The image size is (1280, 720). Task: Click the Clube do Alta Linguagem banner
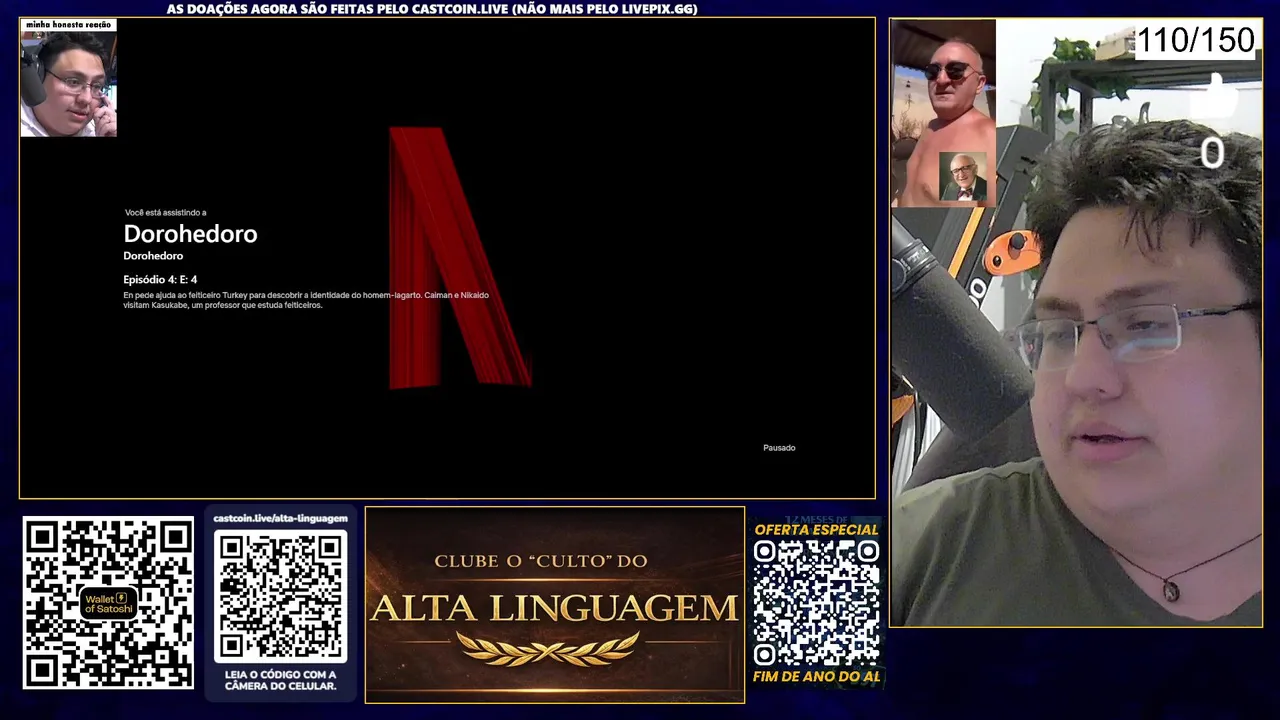pos(555,604)
